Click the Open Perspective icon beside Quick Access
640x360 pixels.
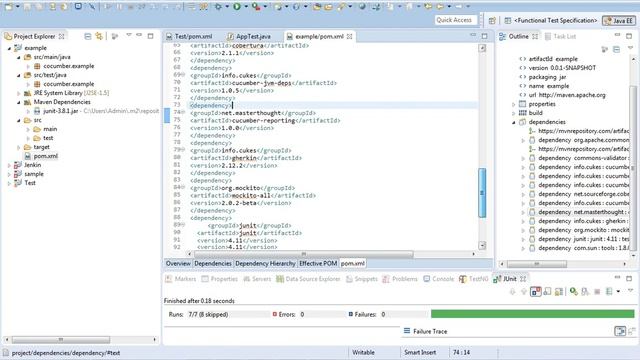click(492, 20)
